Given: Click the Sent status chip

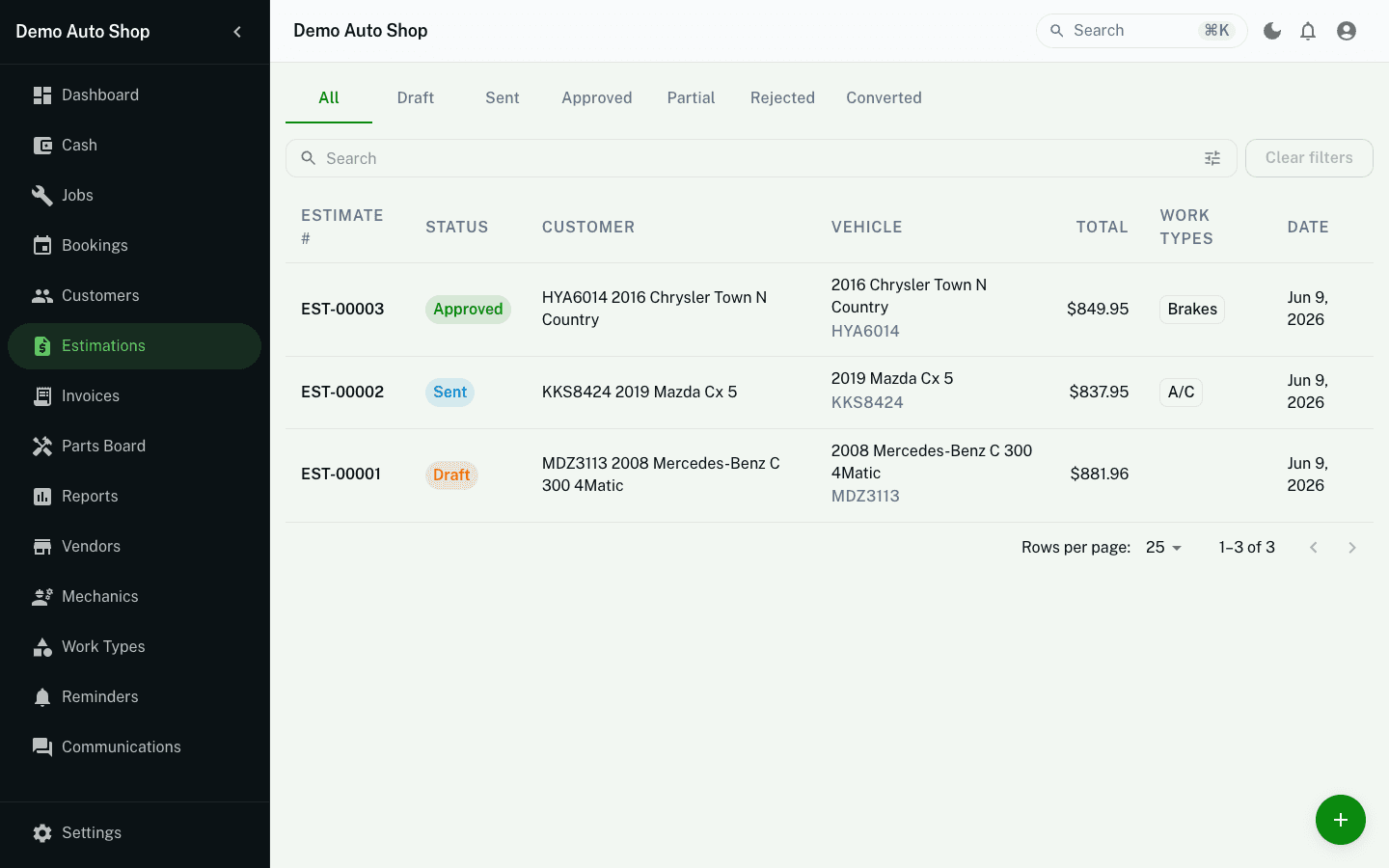Looking at the screenshot, I should tap(449, 393).
